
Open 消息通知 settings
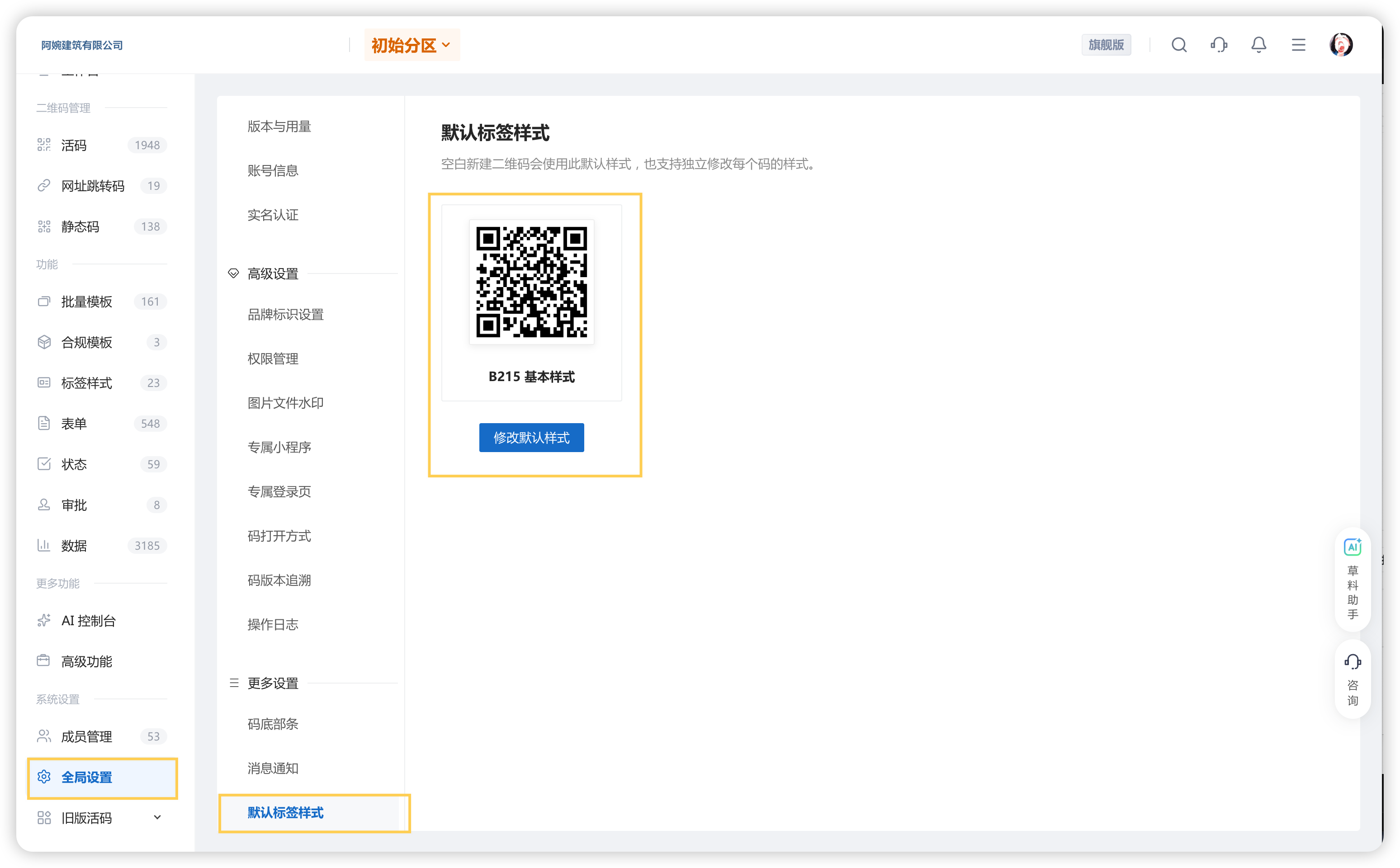pos(273,768)
